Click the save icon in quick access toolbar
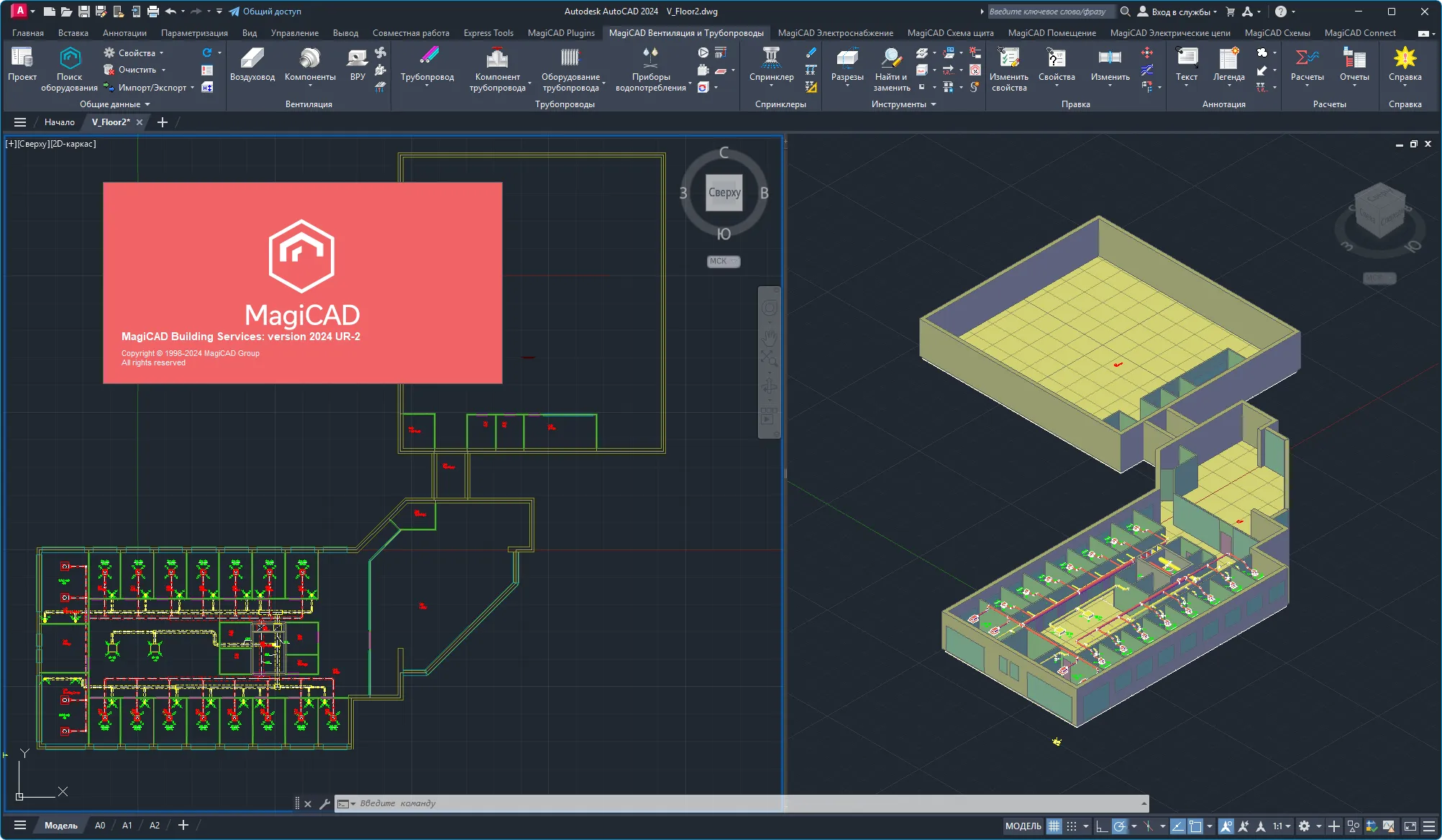 tap(83, 12)
